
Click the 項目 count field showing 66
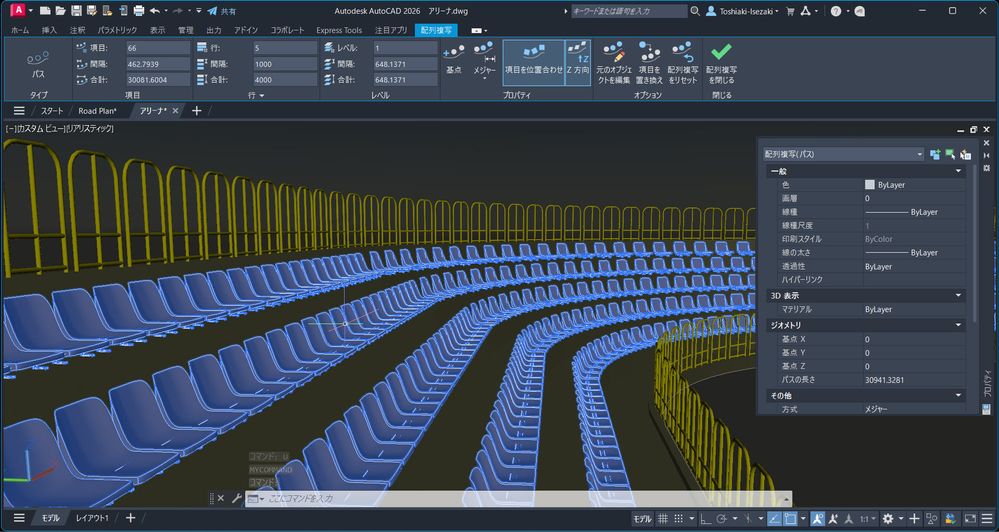coord(157,48)
